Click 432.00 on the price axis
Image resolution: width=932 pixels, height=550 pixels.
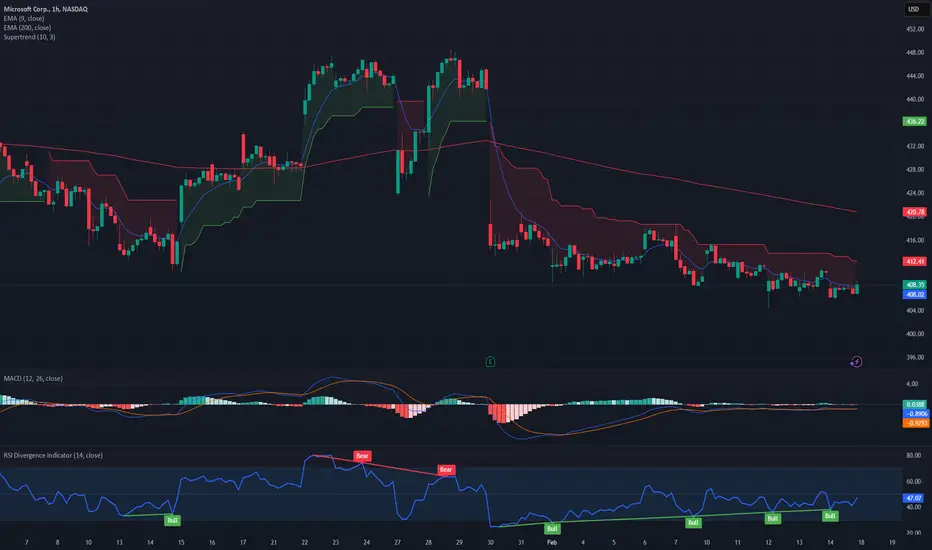pyautogui.click(x=915, y=146)
